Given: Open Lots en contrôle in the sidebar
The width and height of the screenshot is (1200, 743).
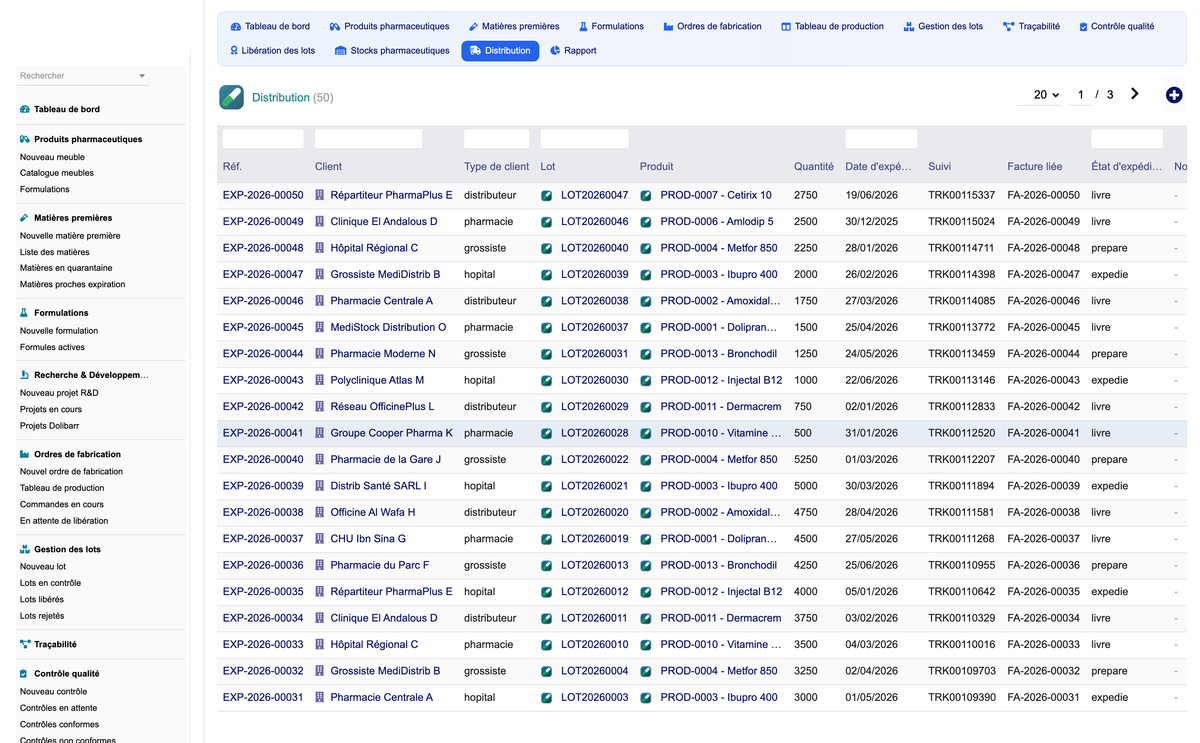Looking at the screenshot, I should pos(50,583).
